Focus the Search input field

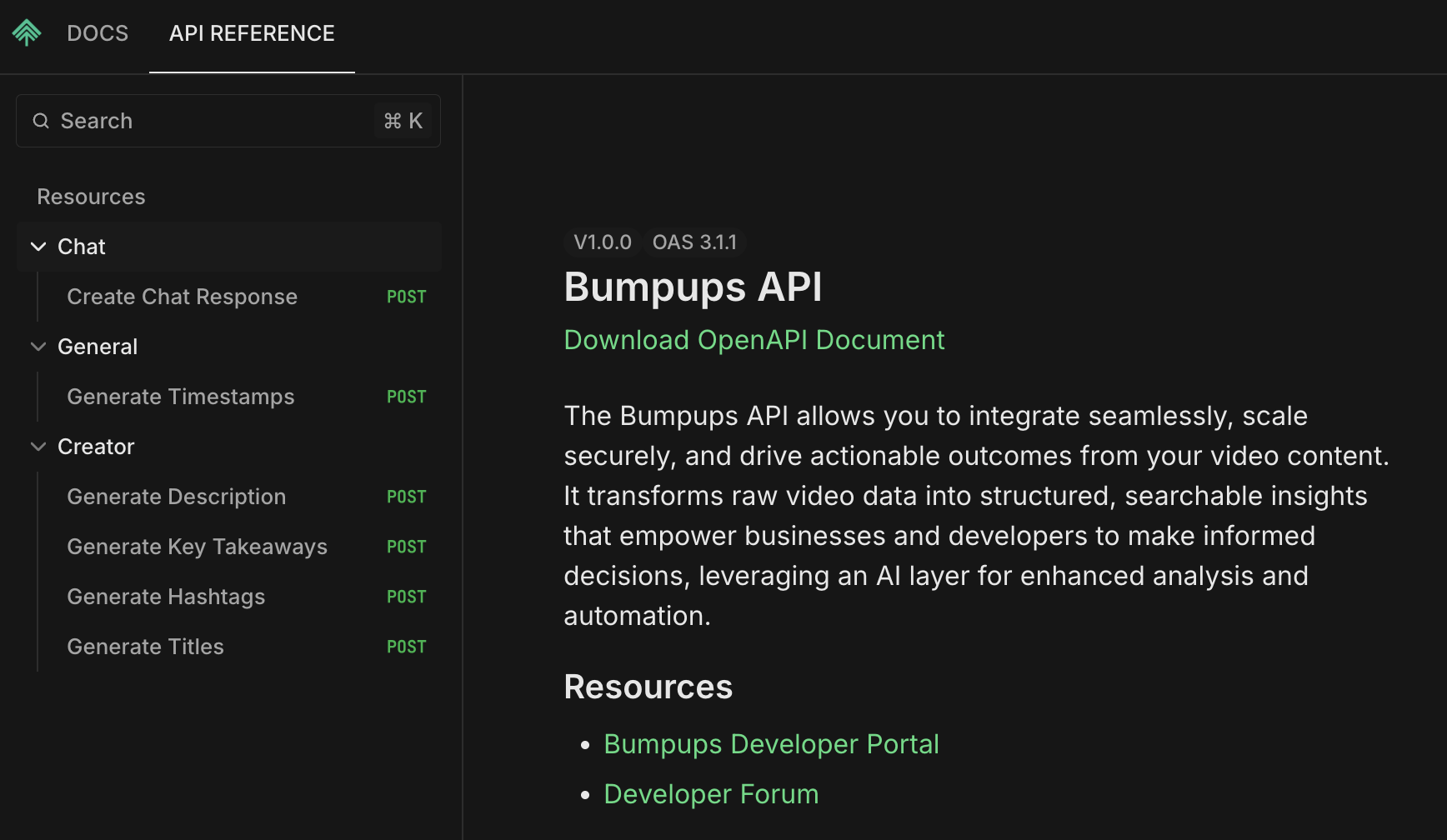pyautogui.click(x=228, y=121)
